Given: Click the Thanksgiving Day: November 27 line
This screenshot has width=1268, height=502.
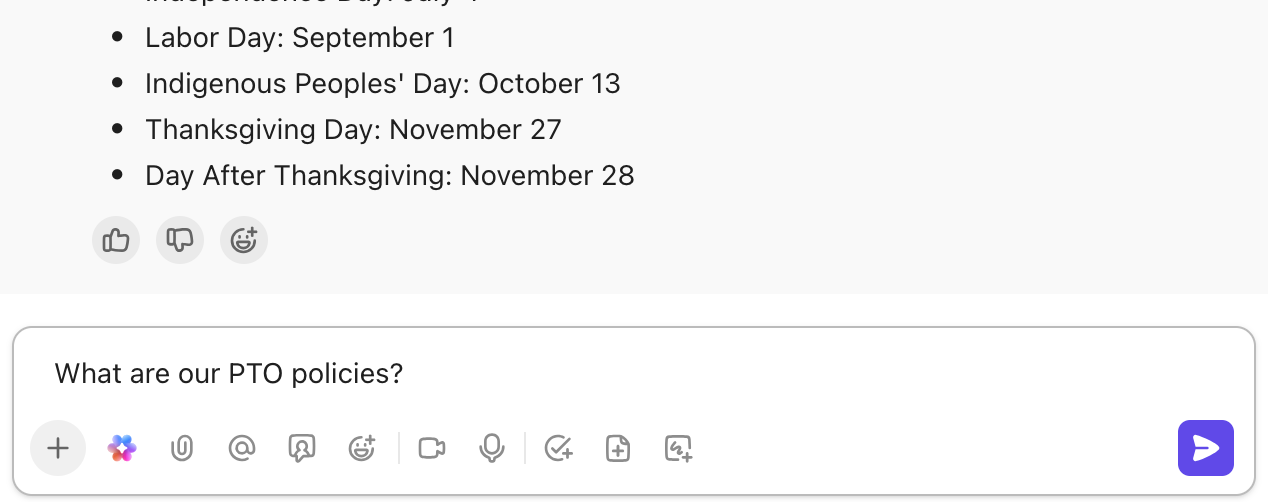Looking at the screenshot, I should coord(353,130).
